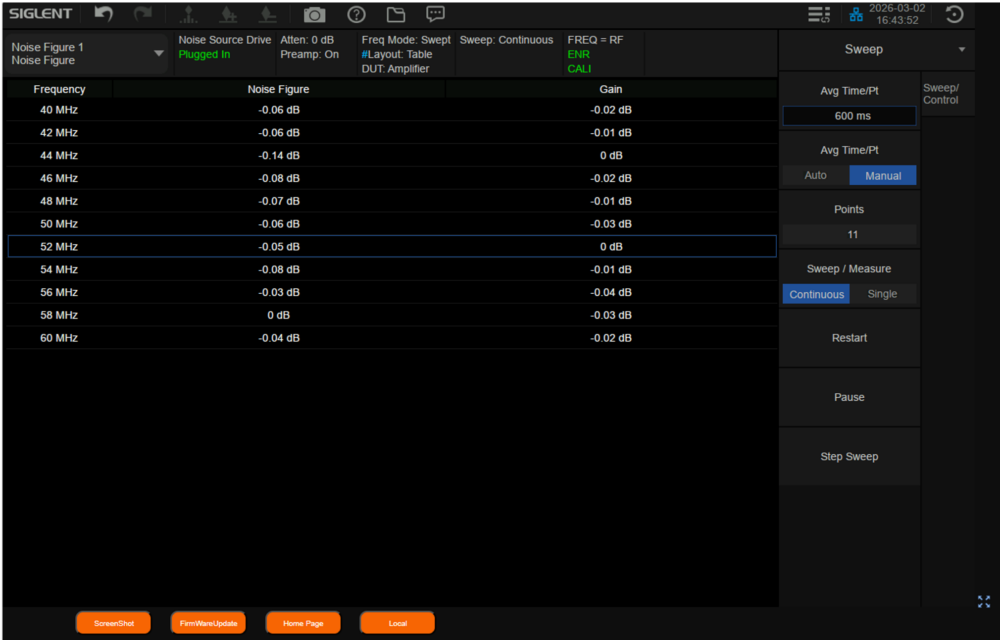Select the 52 MHz table row
This screenshot has width=1000, height=640.
391,246
